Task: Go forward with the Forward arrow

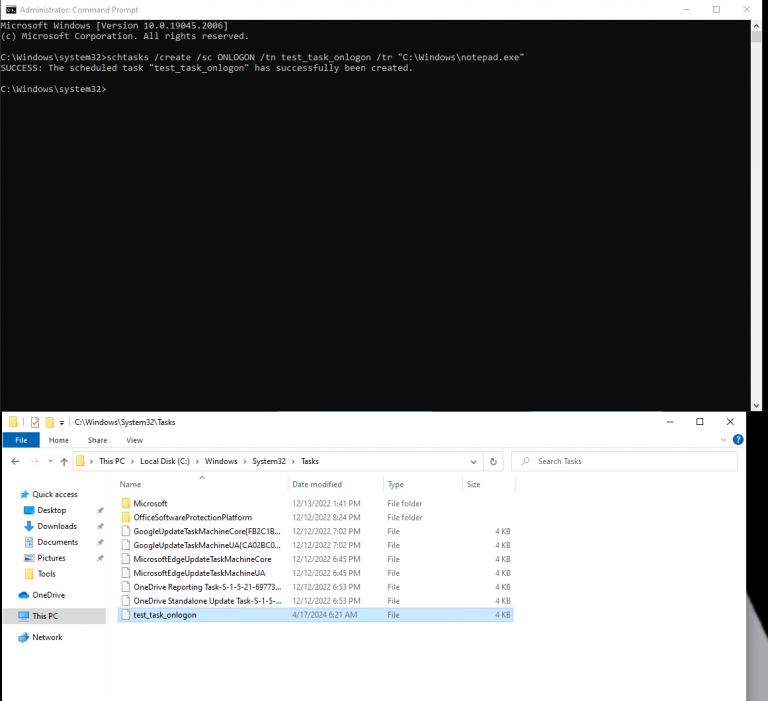Action: point(34,461)
